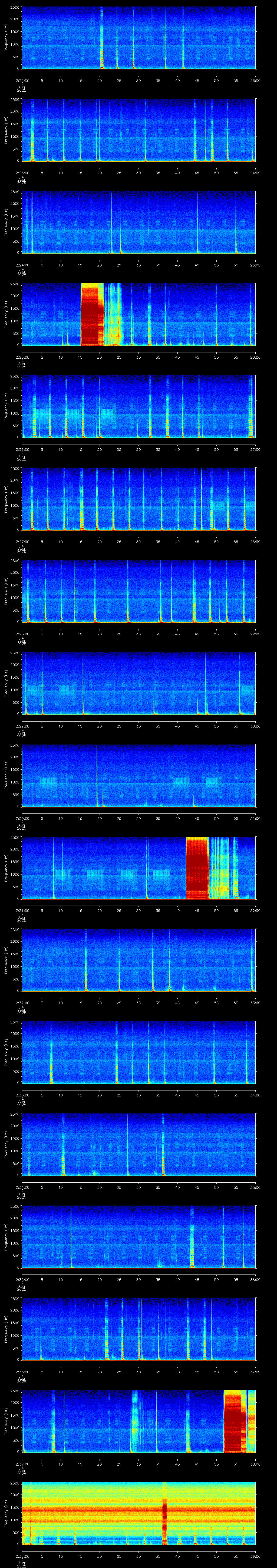Select the spectrogram panel starting at 2:33:00
Screen dimensions: 277x1568
[139, 1052]
